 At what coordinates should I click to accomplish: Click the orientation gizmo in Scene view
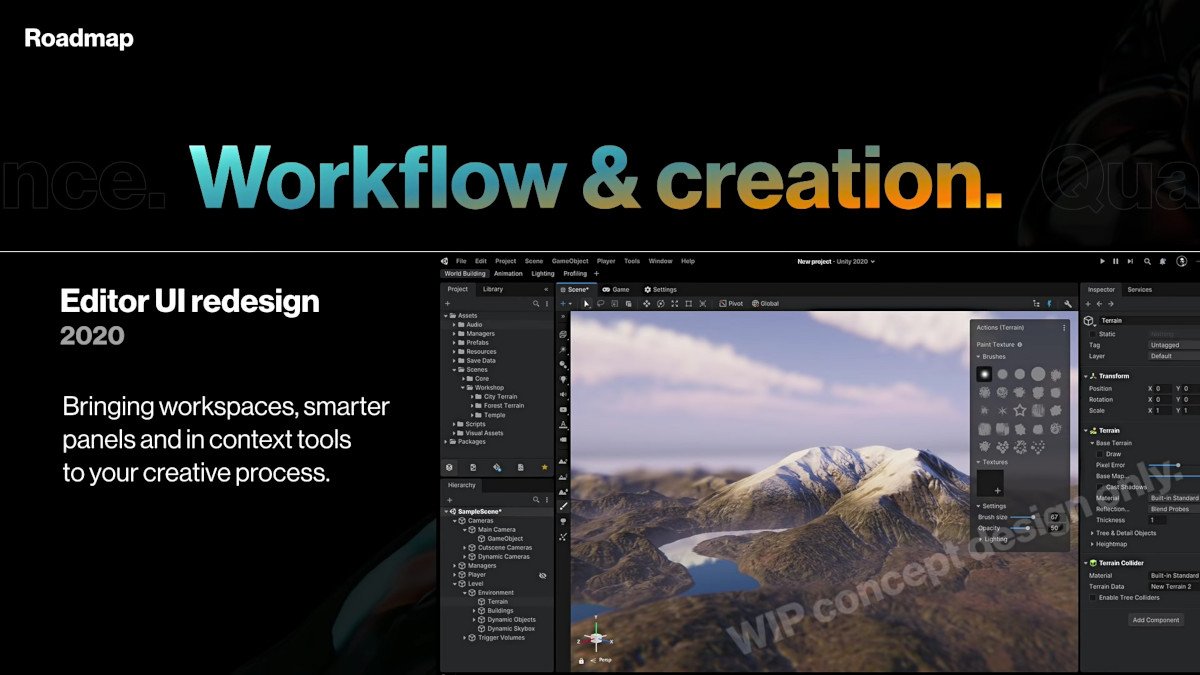596,636
